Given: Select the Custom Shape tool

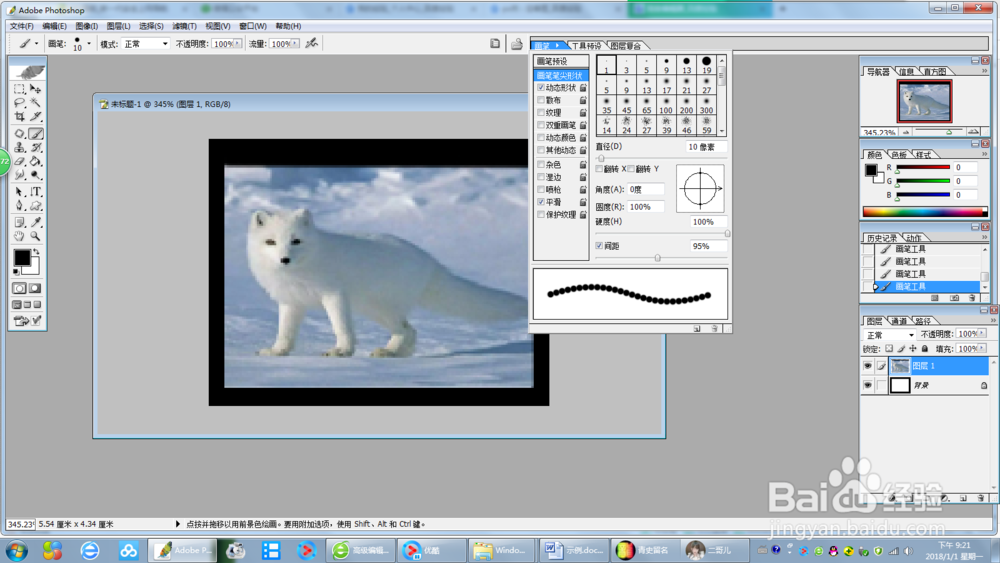Looking at the screenshot, I should click(36, 205).
